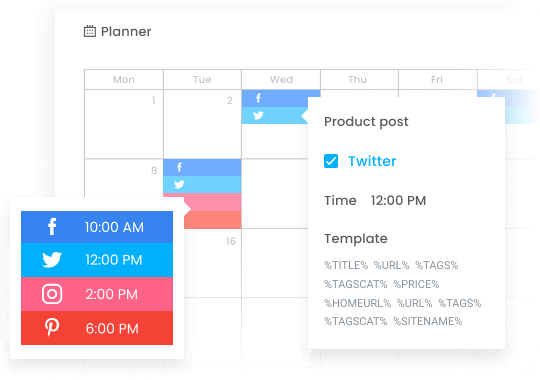540x380 pixels.
Task: Select the Twitter bird icon at 12:00 PM
Action: click(x=52, y=259)
